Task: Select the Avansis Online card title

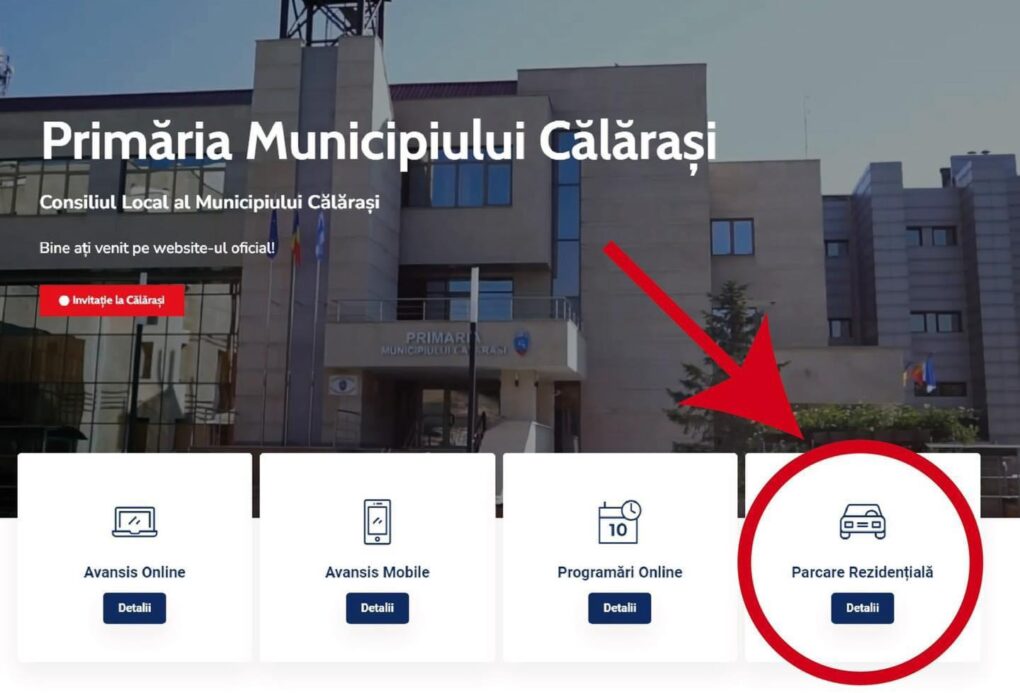Action: (135, 572)
